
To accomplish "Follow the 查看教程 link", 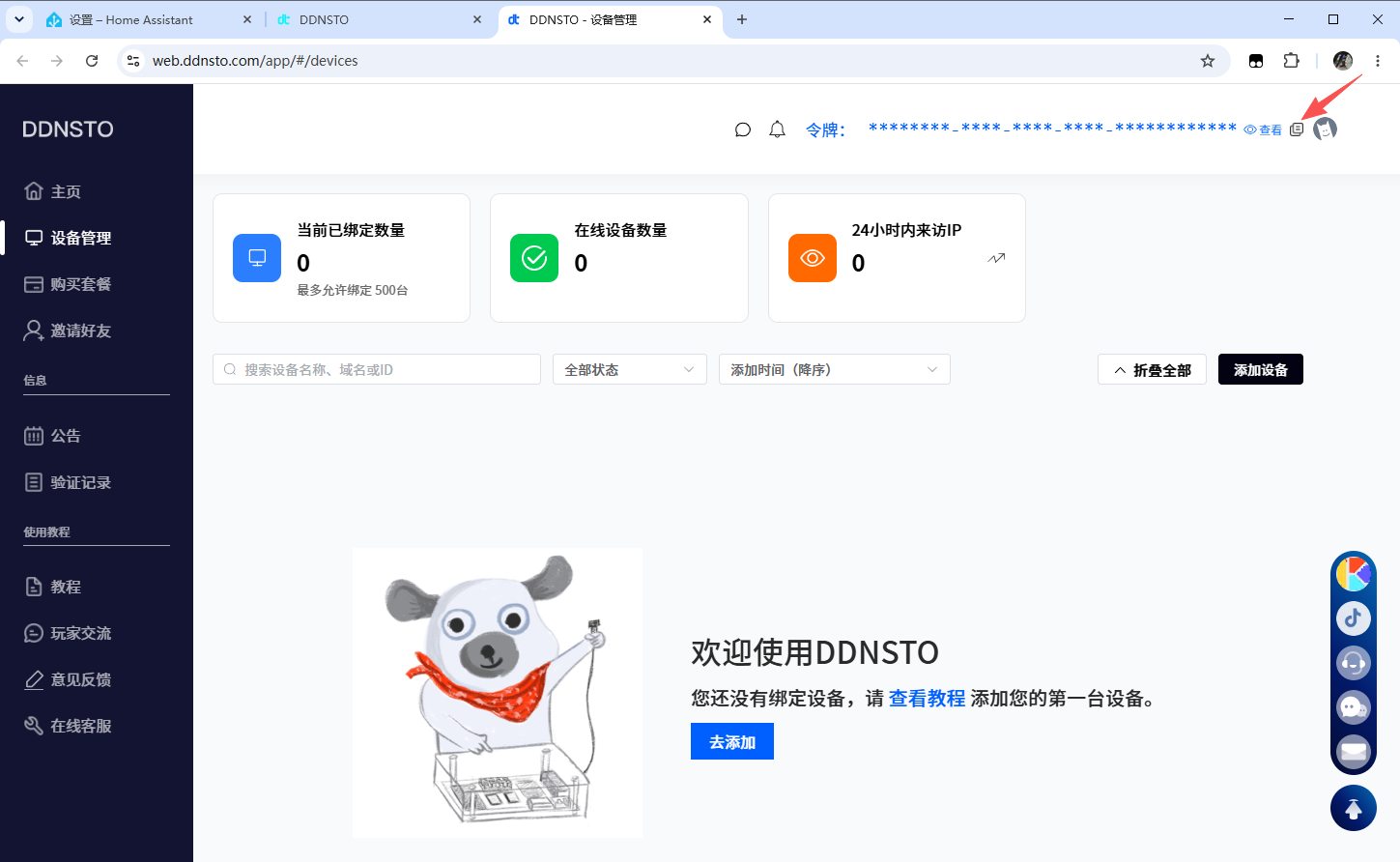I will point(927,699).
